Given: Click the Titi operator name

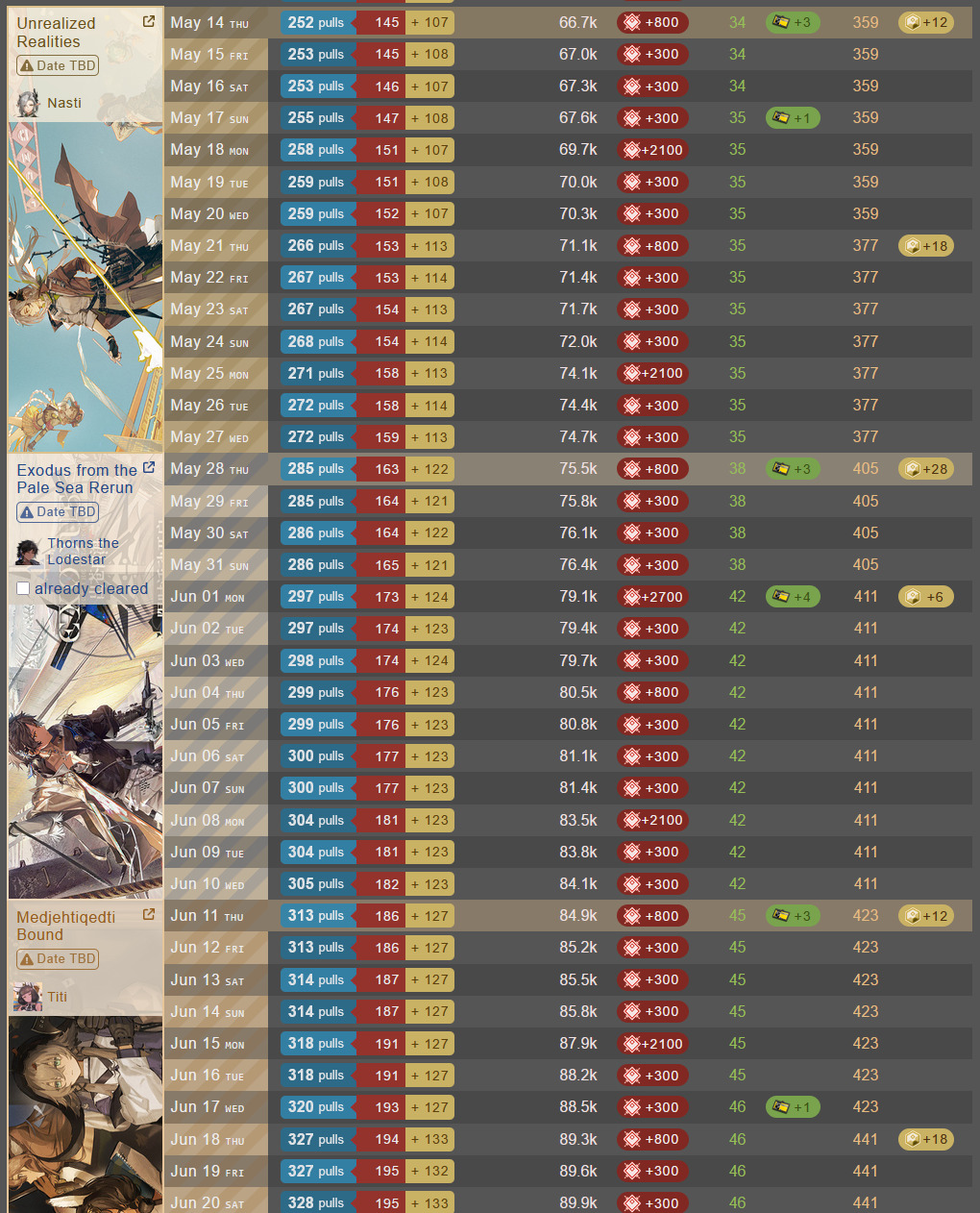Looking at the screenshot, I should click(58, 997).
